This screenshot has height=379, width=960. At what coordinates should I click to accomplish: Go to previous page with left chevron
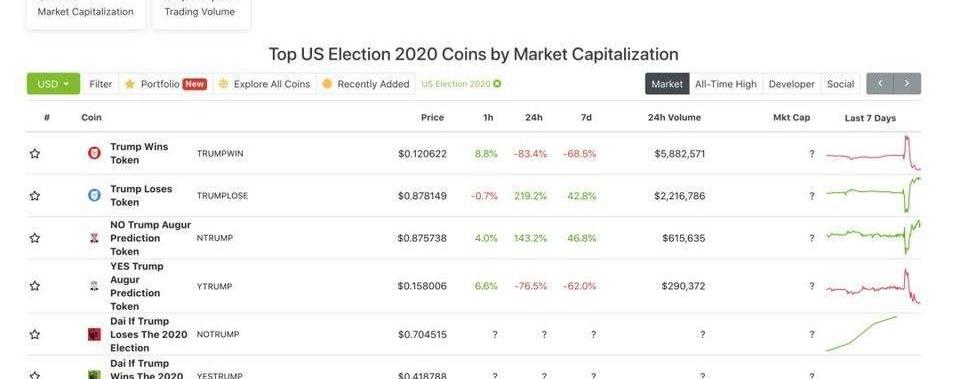pos(880,84)
